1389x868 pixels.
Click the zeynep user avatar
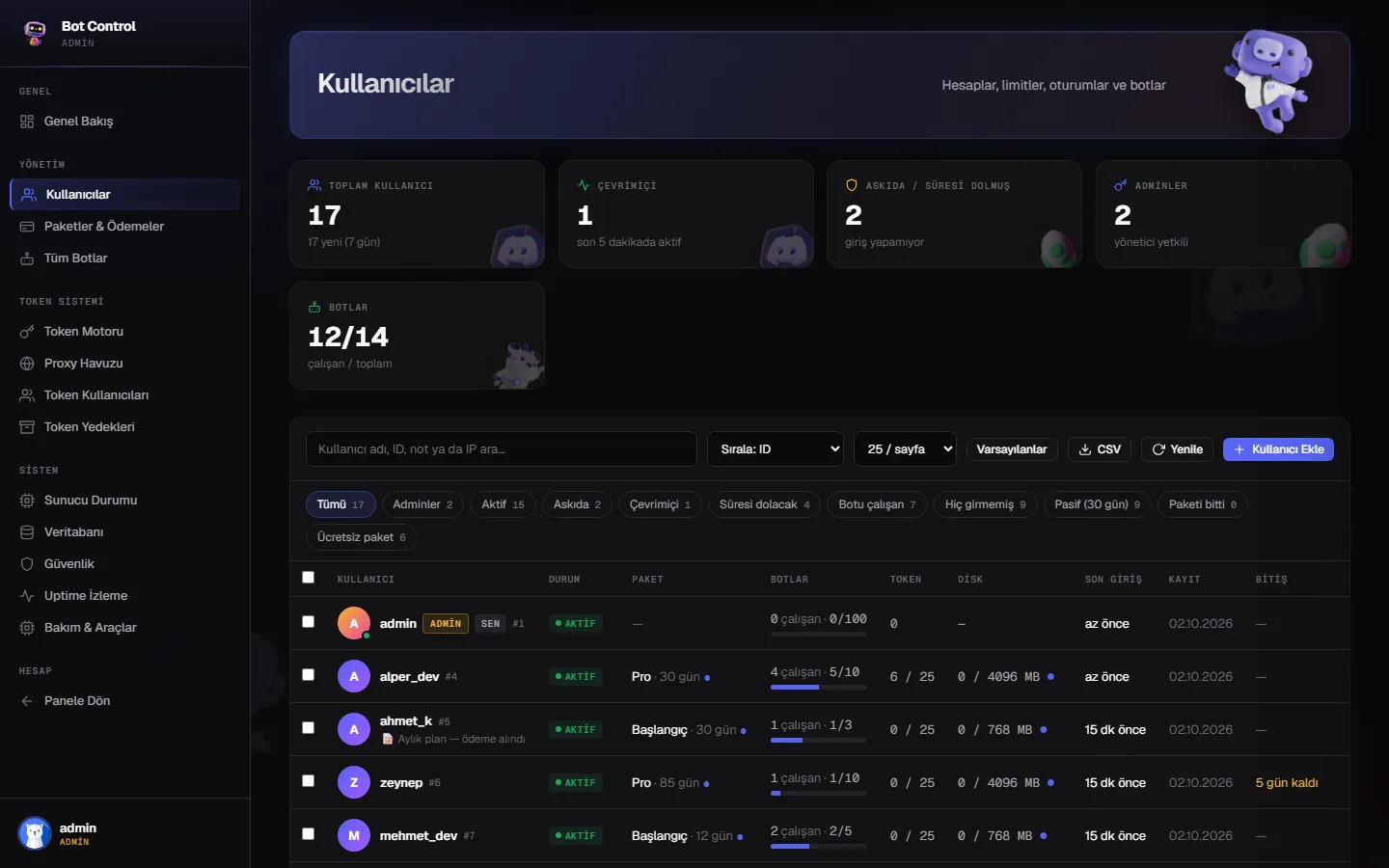pos(354,782)
